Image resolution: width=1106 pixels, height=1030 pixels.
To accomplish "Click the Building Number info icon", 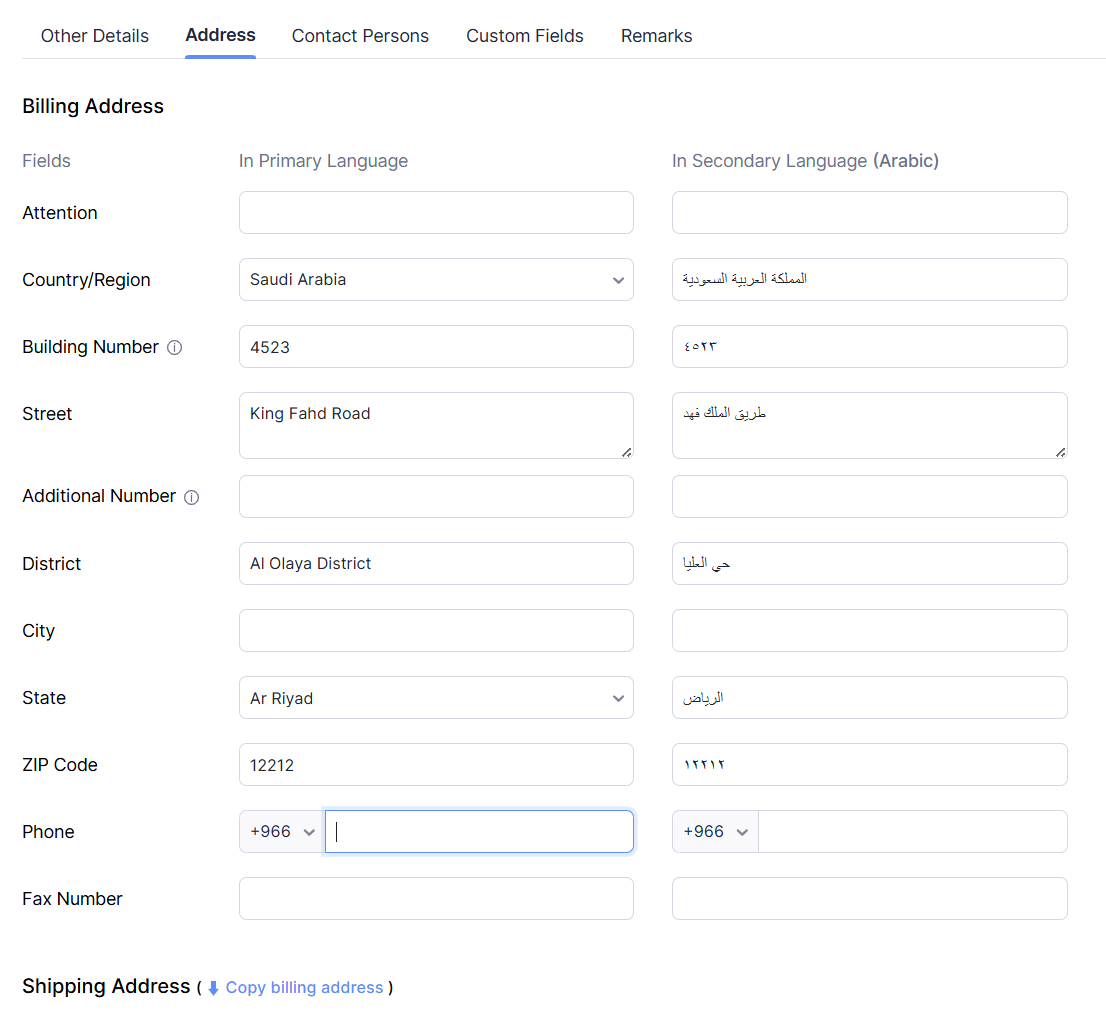I will pyautogui.click(x=174, y=348).
